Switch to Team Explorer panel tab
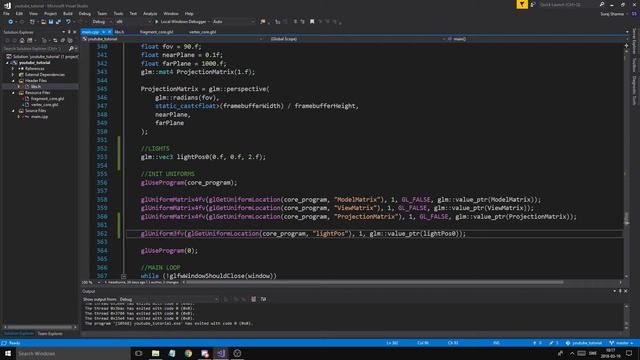 point(50,334)
